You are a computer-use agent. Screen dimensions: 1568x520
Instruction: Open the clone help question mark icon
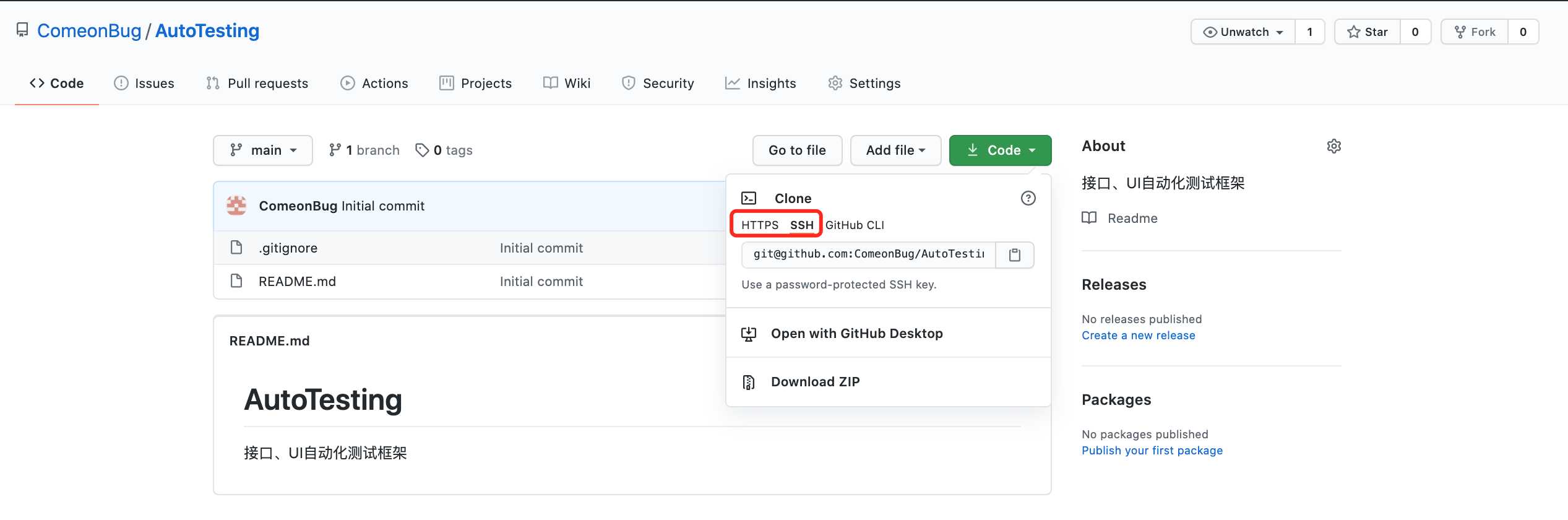click(1028, 198)
